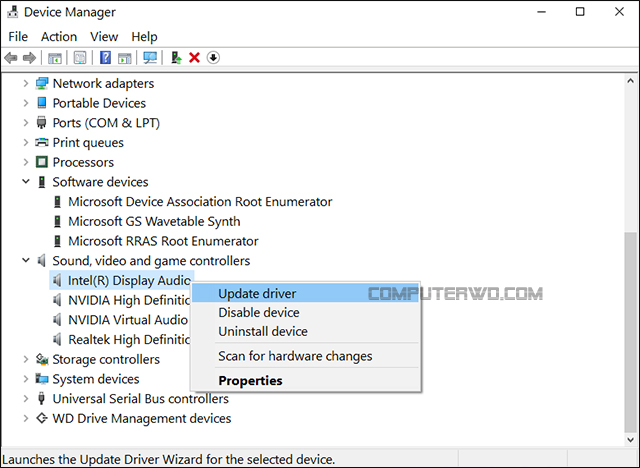Go back with the toolbar Back arrow

point(11,58)
